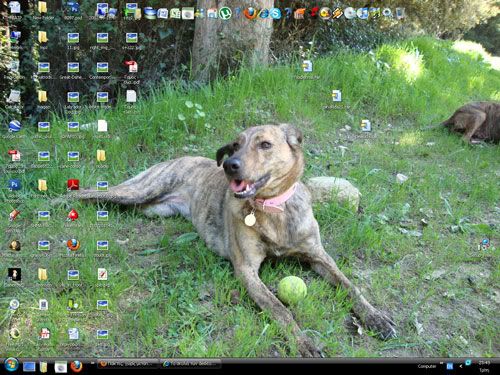Select the Adobe Photoshop desktop shortcut
The image size is (500, 375).
[x=14, y=189]
